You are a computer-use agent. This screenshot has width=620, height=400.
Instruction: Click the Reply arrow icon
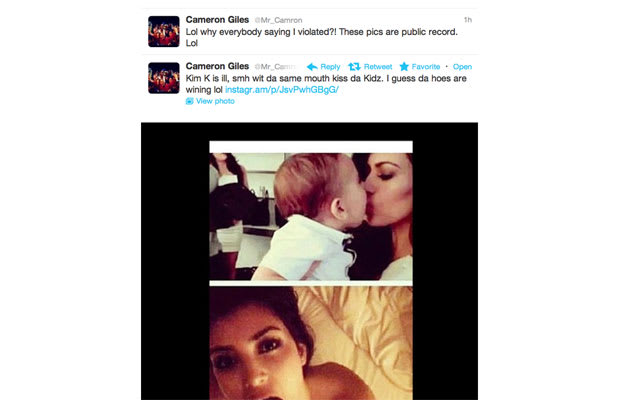312,67
